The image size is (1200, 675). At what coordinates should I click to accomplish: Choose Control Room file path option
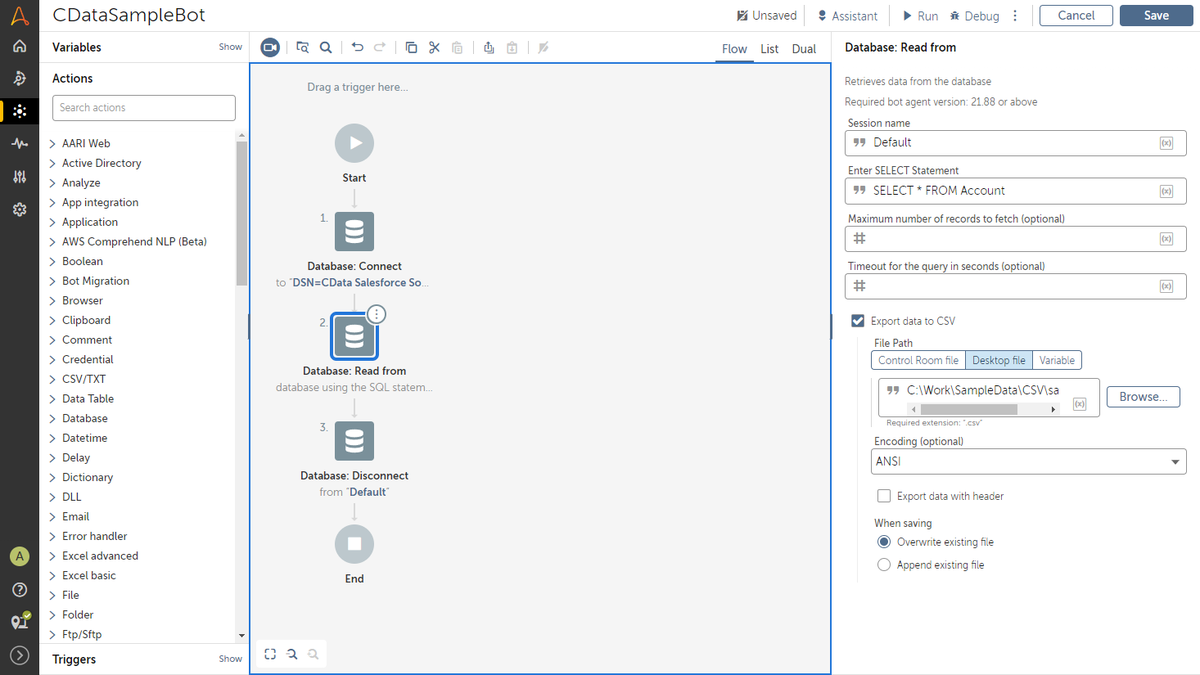(x=918, y=360)
